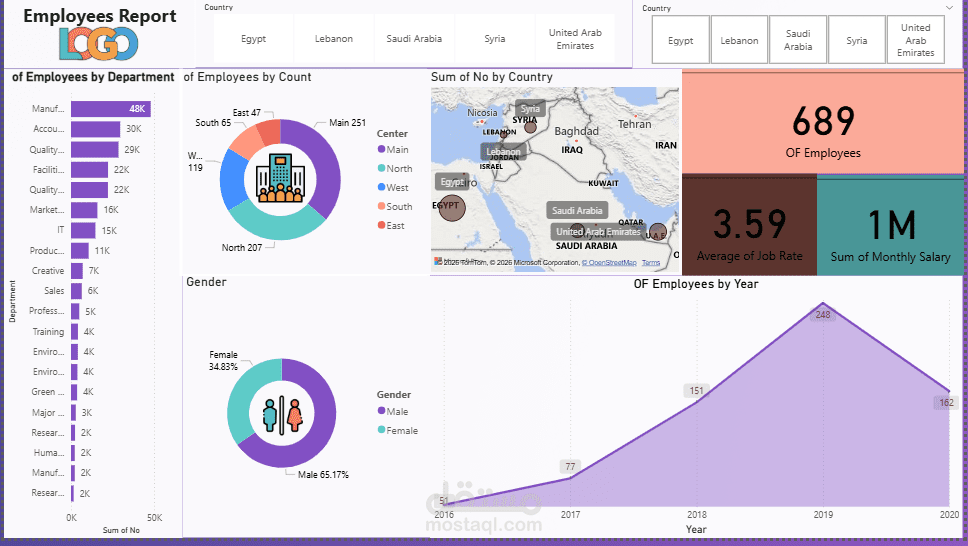Click the 3.59 Average of Job Rate card
Screen dimensions: 968x546
click(749, 225)
